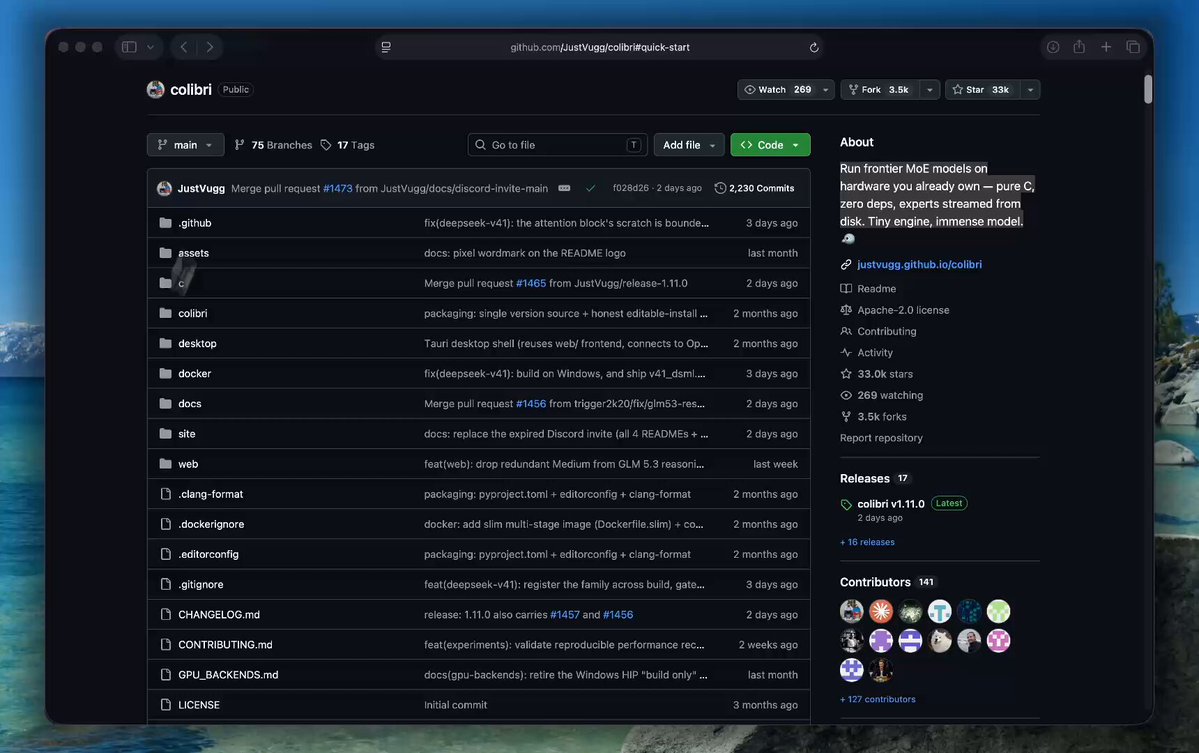Expand the Fork options dropdown arrow
Image resolution: width=1199 pixels, height=753 pixels.
[x=929, y=89]
